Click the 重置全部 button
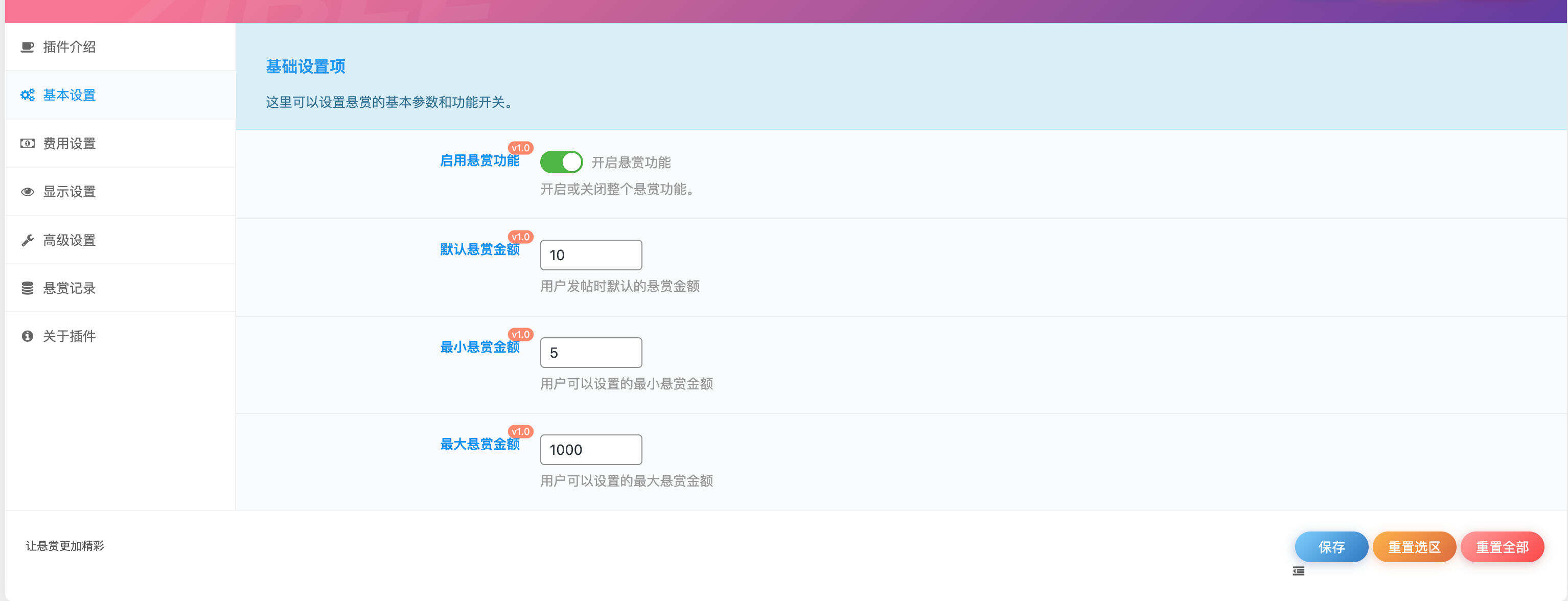 1502,547
